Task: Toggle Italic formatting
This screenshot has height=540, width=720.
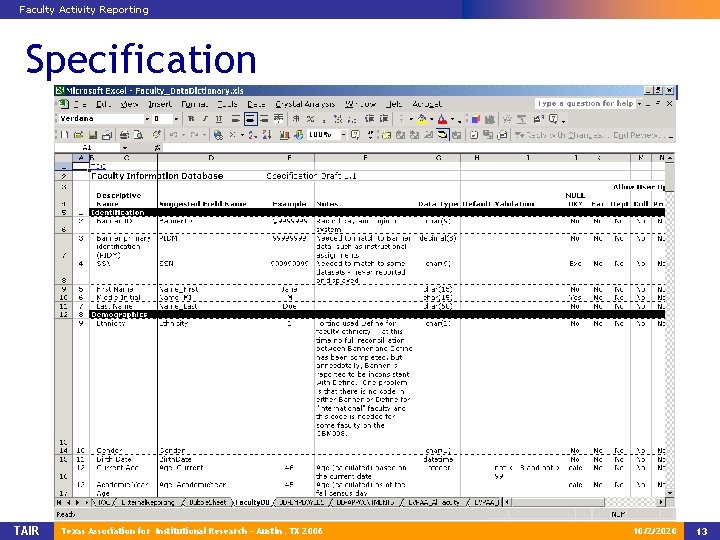Action: click(x=205, y=119)
